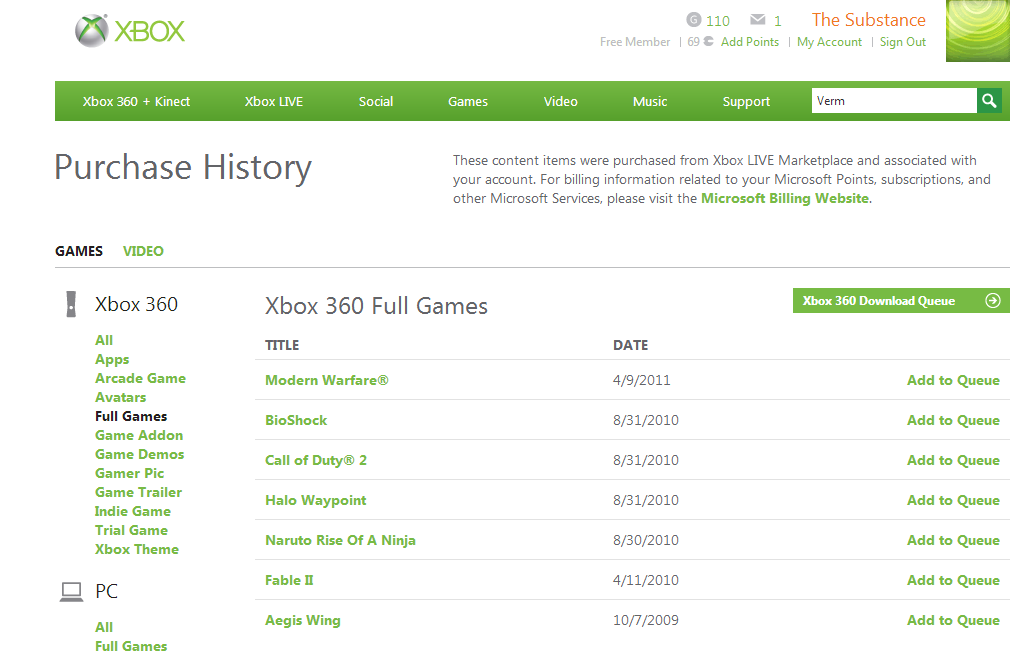Select Arcade Game category
The width and height of the screenshot is (1011, 658).
141,378
